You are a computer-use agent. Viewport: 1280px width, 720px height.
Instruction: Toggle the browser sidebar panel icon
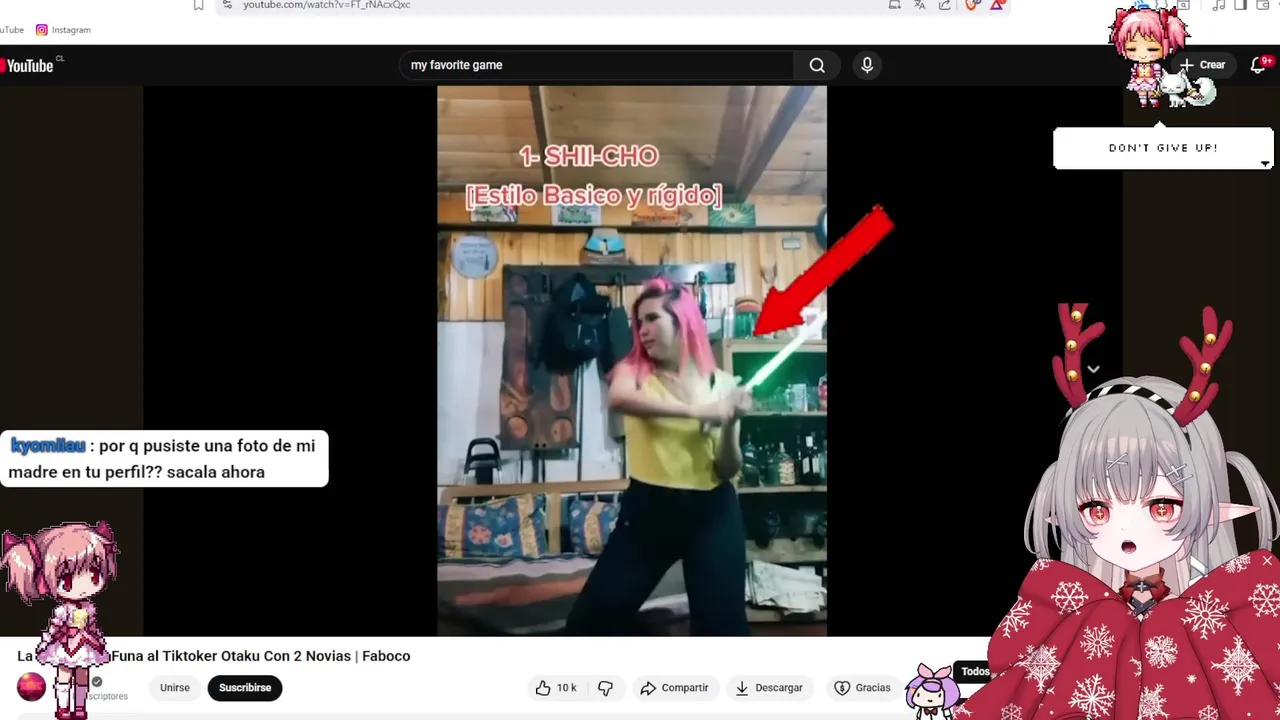pyautogui.click(x=1241, y=5)
